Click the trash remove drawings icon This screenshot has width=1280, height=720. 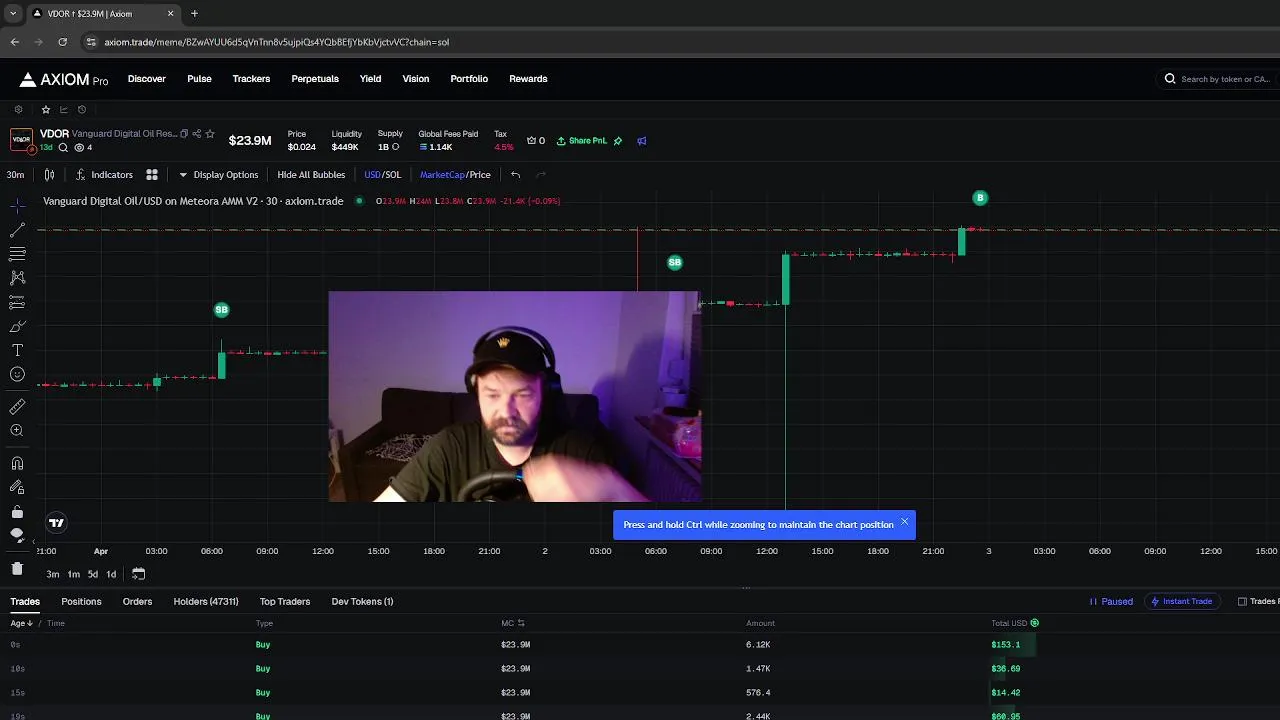pyautogui.click(x=17, y=568)
